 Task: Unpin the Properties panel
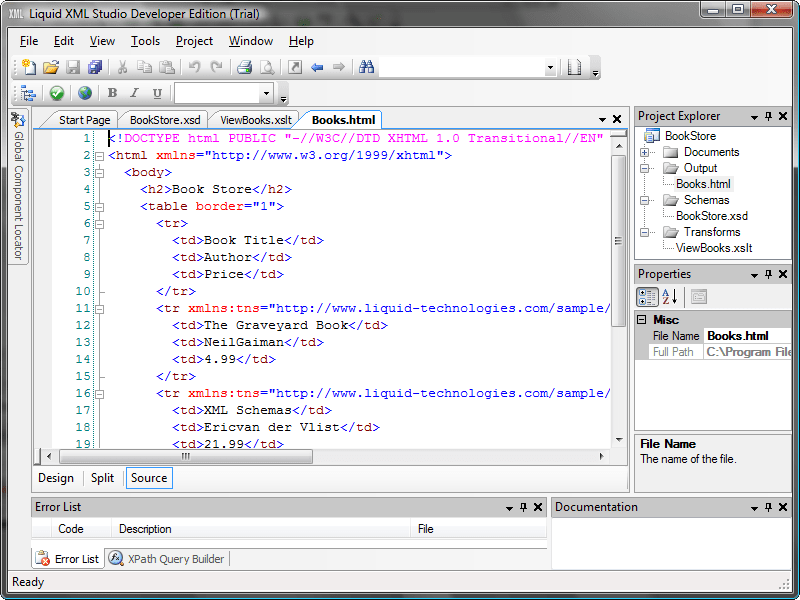[x=768, y=273]
